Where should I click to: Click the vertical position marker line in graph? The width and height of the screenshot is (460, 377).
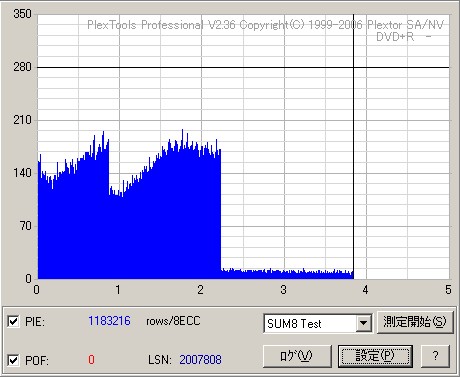coord(353,147)
